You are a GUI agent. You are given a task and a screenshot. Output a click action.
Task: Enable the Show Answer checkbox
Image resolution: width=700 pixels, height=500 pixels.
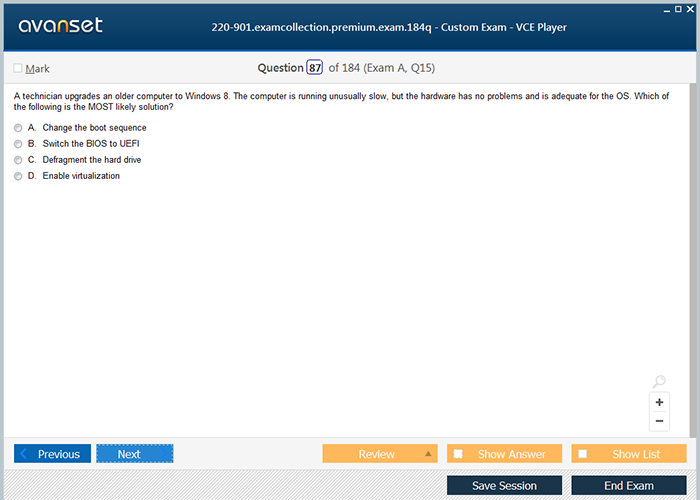click(x=458, y=454)
